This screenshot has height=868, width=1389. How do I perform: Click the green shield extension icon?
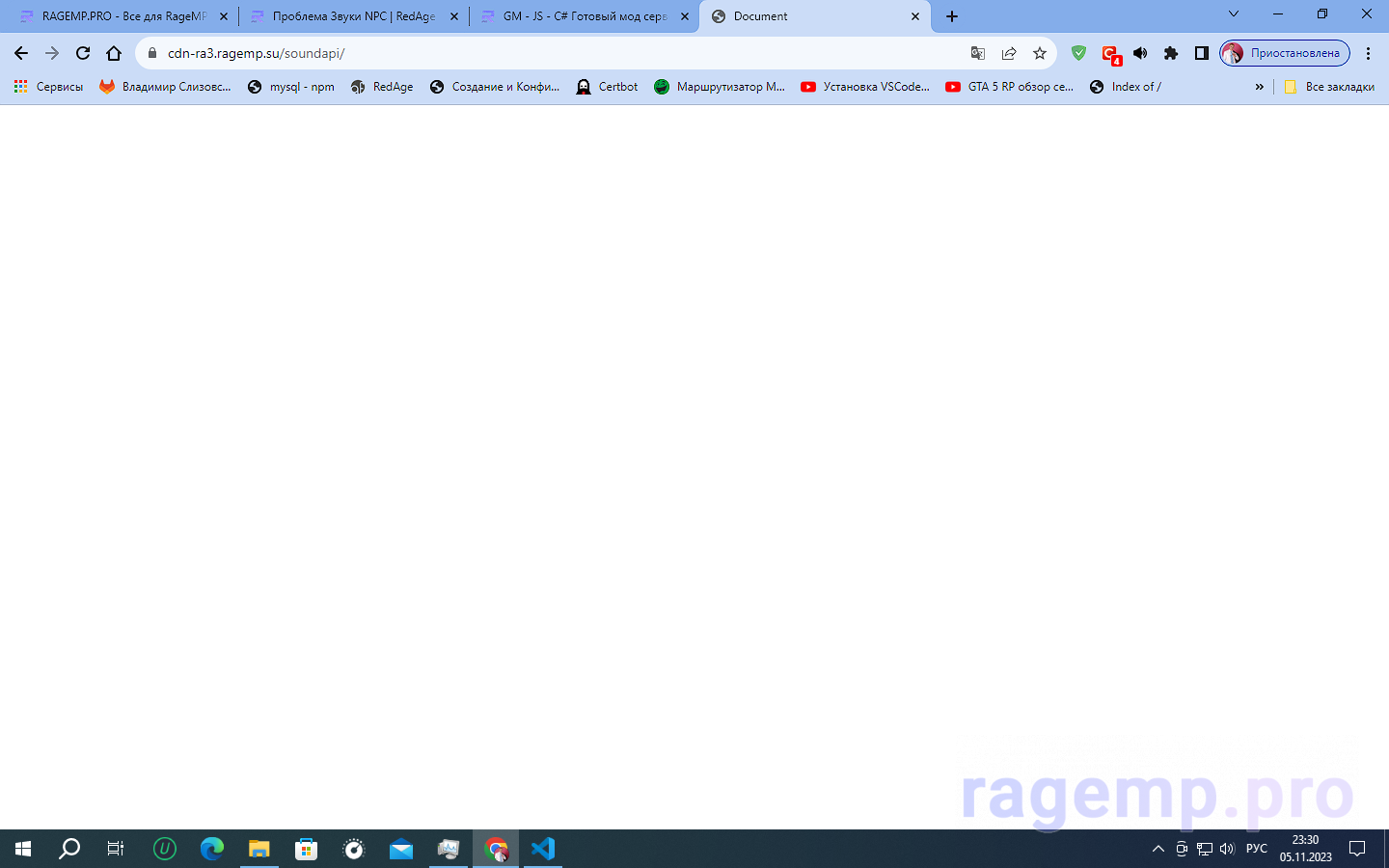pyautogui.click(x=1078, y=53)
